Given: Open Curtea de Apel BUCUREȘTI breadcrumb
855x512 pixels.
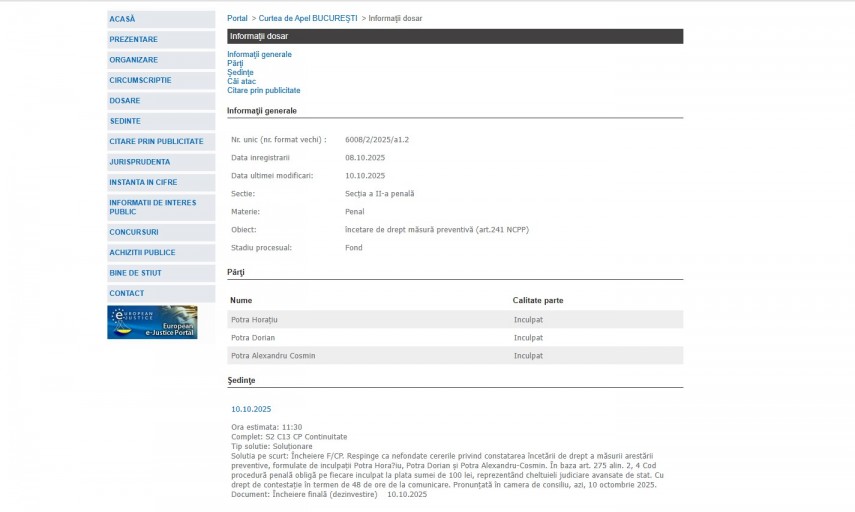Looking at the screenshot, I should tap(308, 18).
